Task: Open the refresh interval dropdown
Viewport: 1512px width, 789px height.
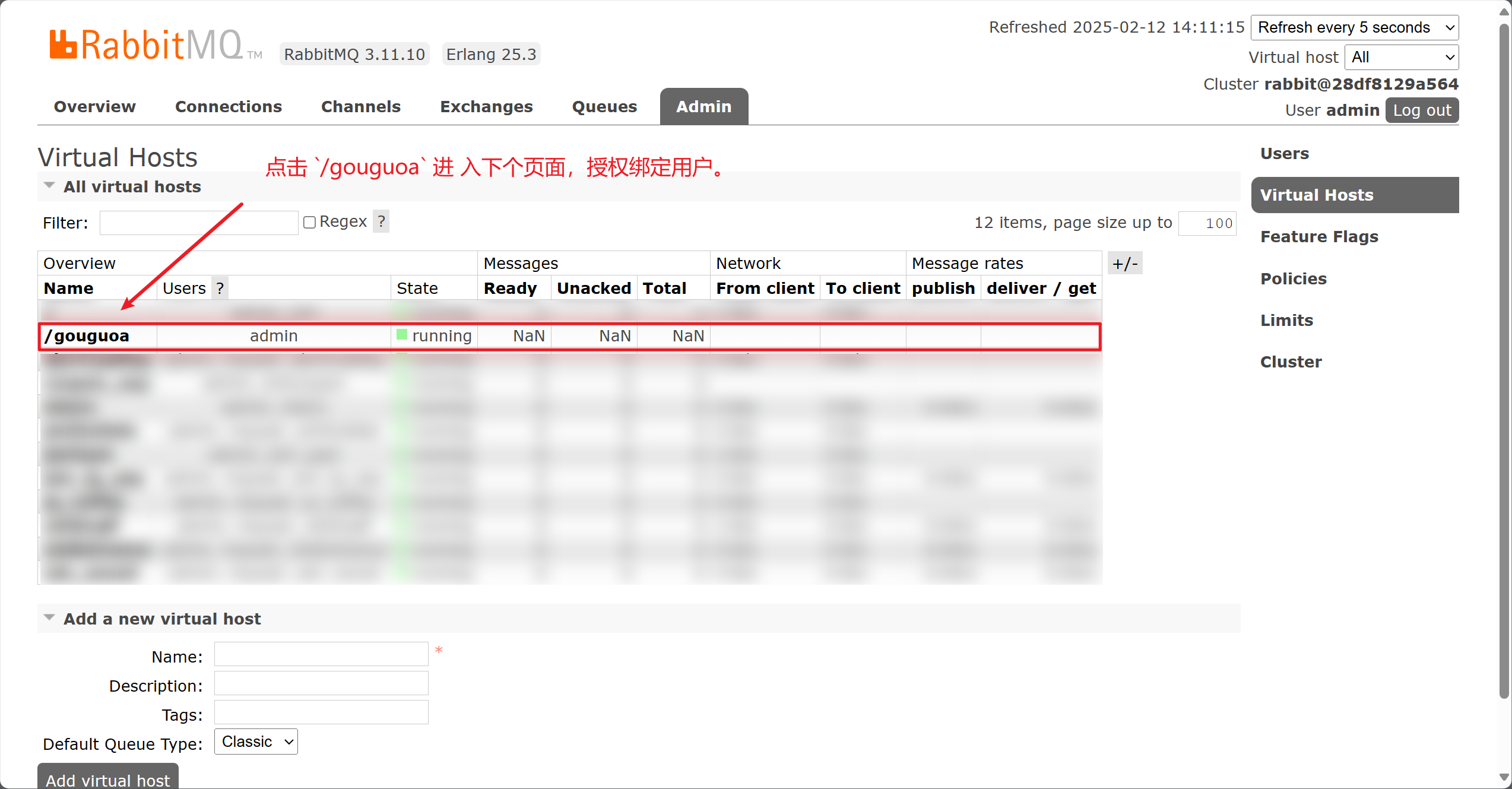Action: coord(1354,27)
